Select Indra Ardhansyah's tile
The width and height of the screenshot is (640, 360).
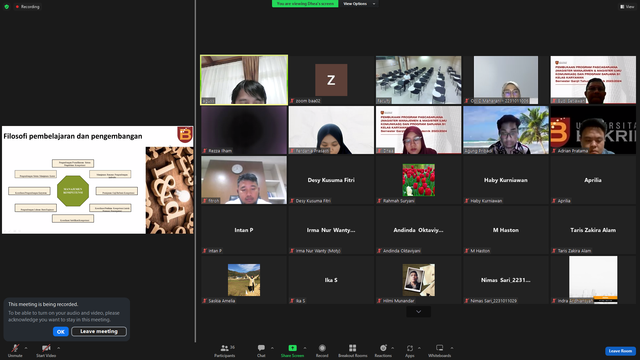pyautogui.click(x=593, y=280)
